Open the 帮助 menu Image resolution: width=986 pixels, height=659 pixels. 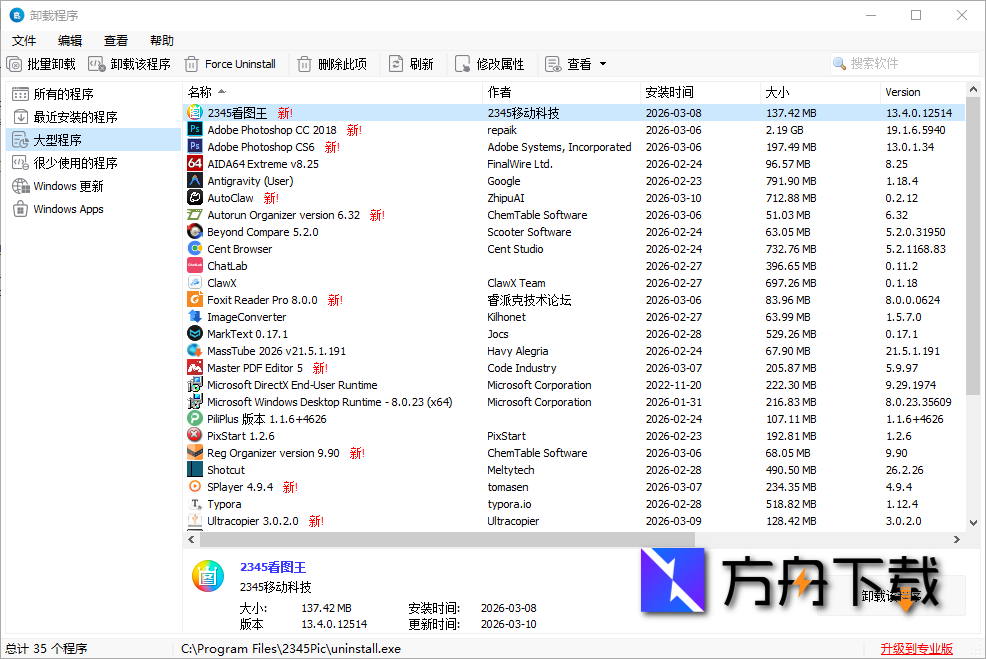pyautogui.click(x=162, y=40)
